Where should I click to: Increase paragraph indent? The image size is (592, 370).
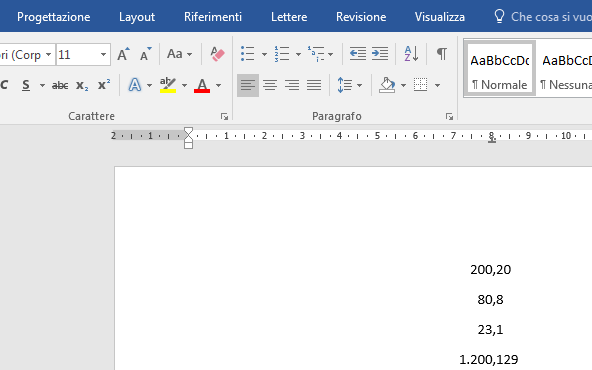(380, 54)
